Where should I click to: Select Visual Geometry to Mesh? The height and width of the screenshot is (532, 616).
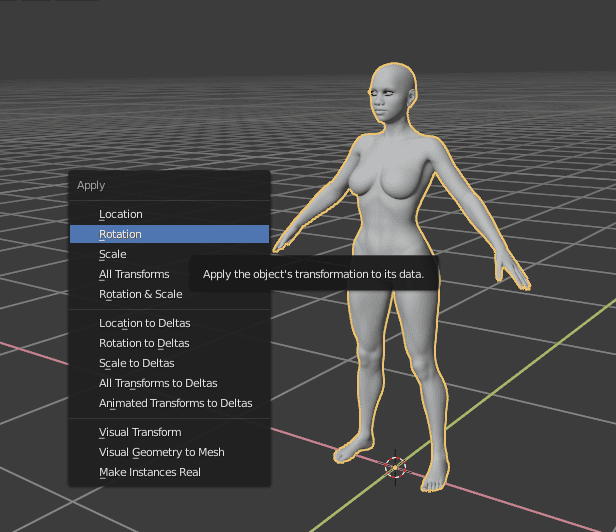(169, 452)
